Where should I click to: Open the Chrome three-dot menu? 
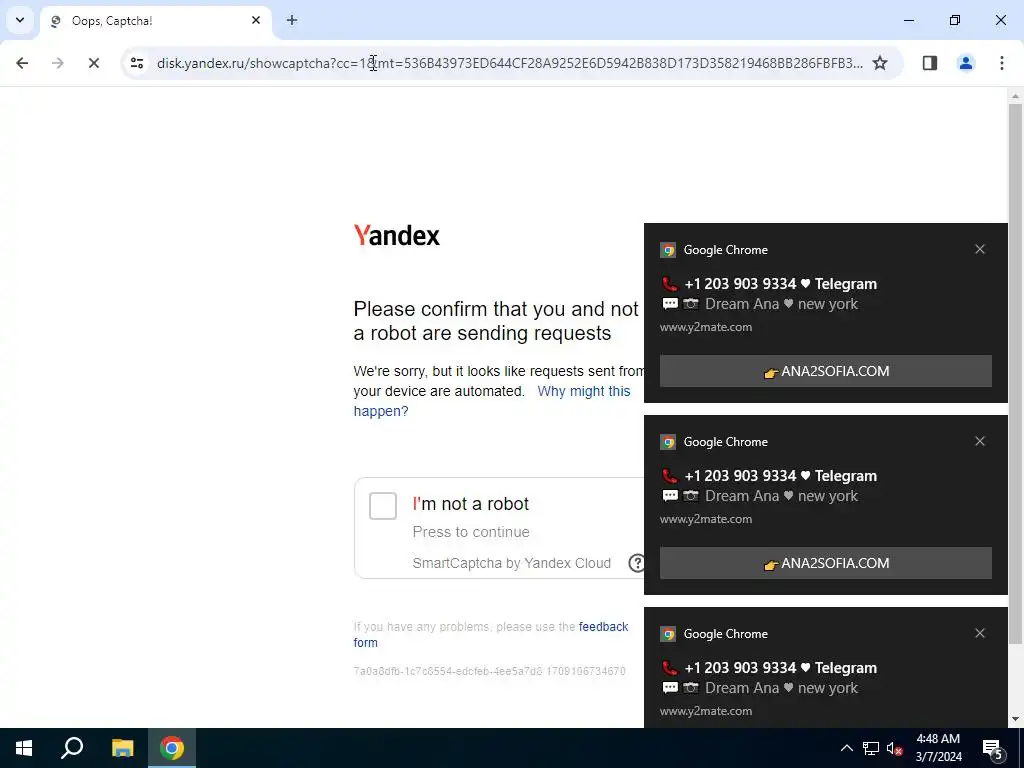1002,63
